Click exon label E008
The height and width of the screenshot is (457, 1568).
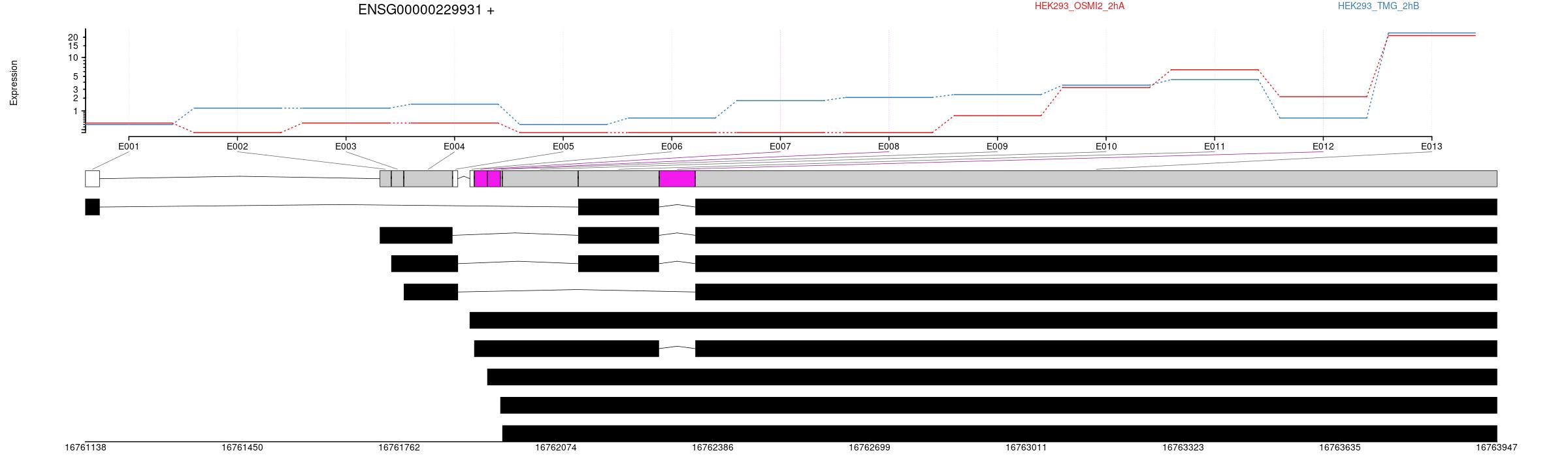pos(889,147)
